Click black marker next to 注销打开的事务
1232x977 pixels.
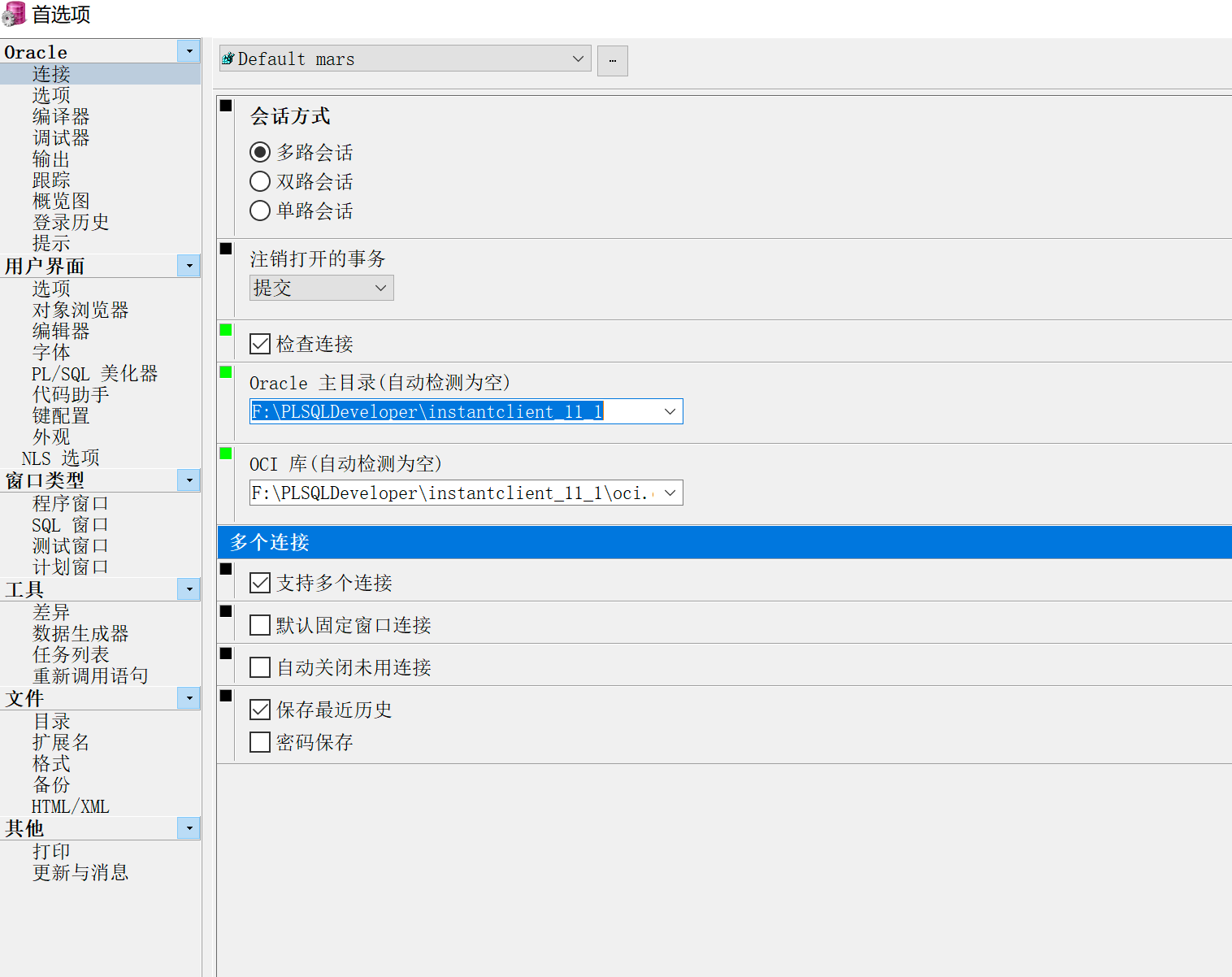tap(226, 249)
